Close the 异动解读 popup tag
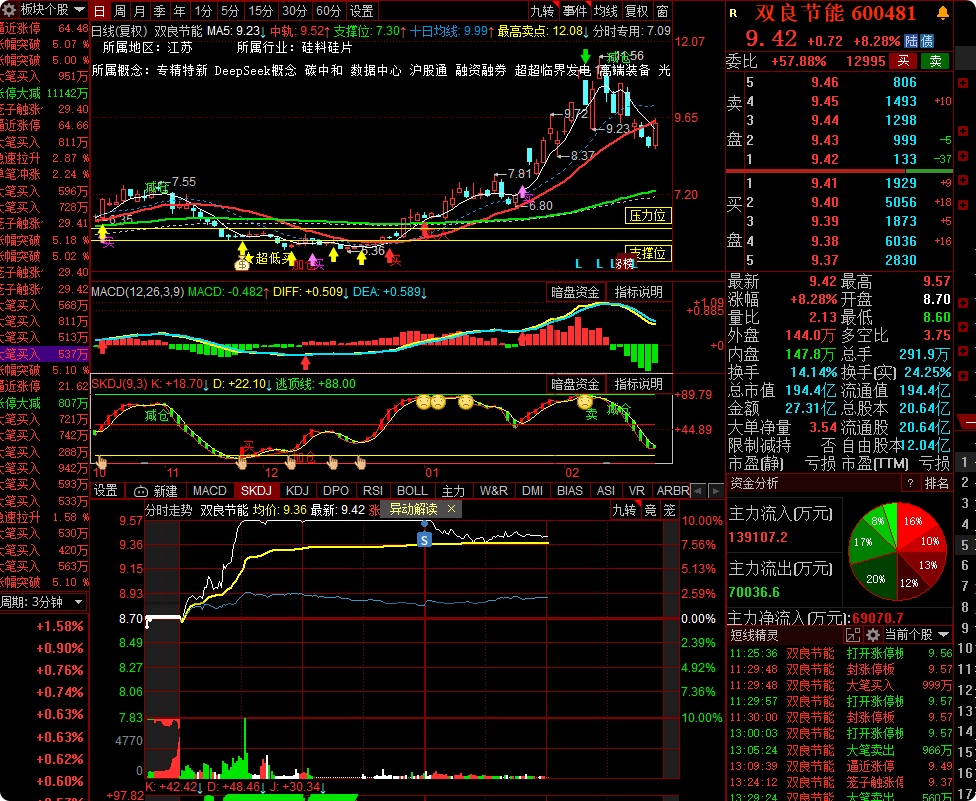This screenshot has height=801, width=976. (451, 509)
